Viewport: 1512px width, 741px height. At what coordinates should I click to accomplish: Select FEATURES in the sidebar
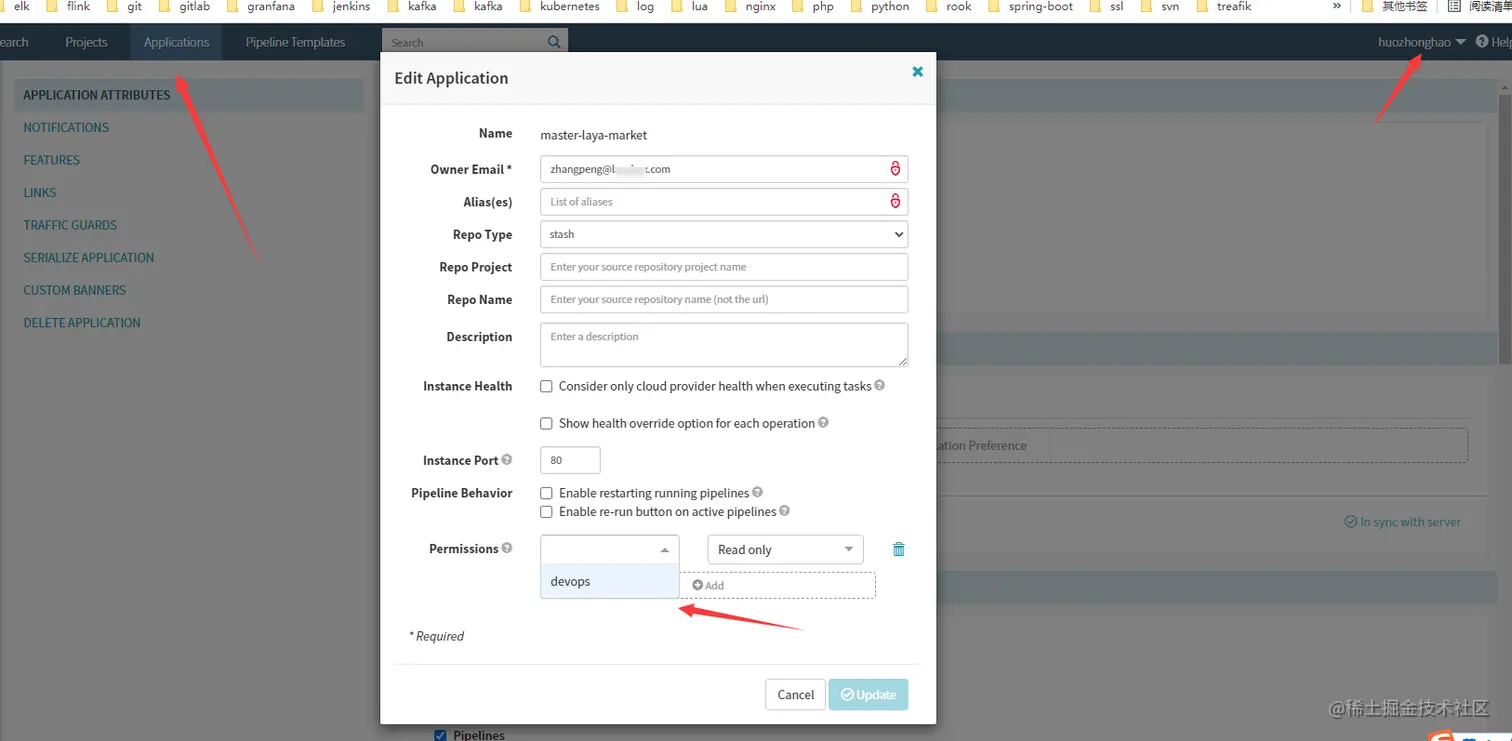[52, 160]
